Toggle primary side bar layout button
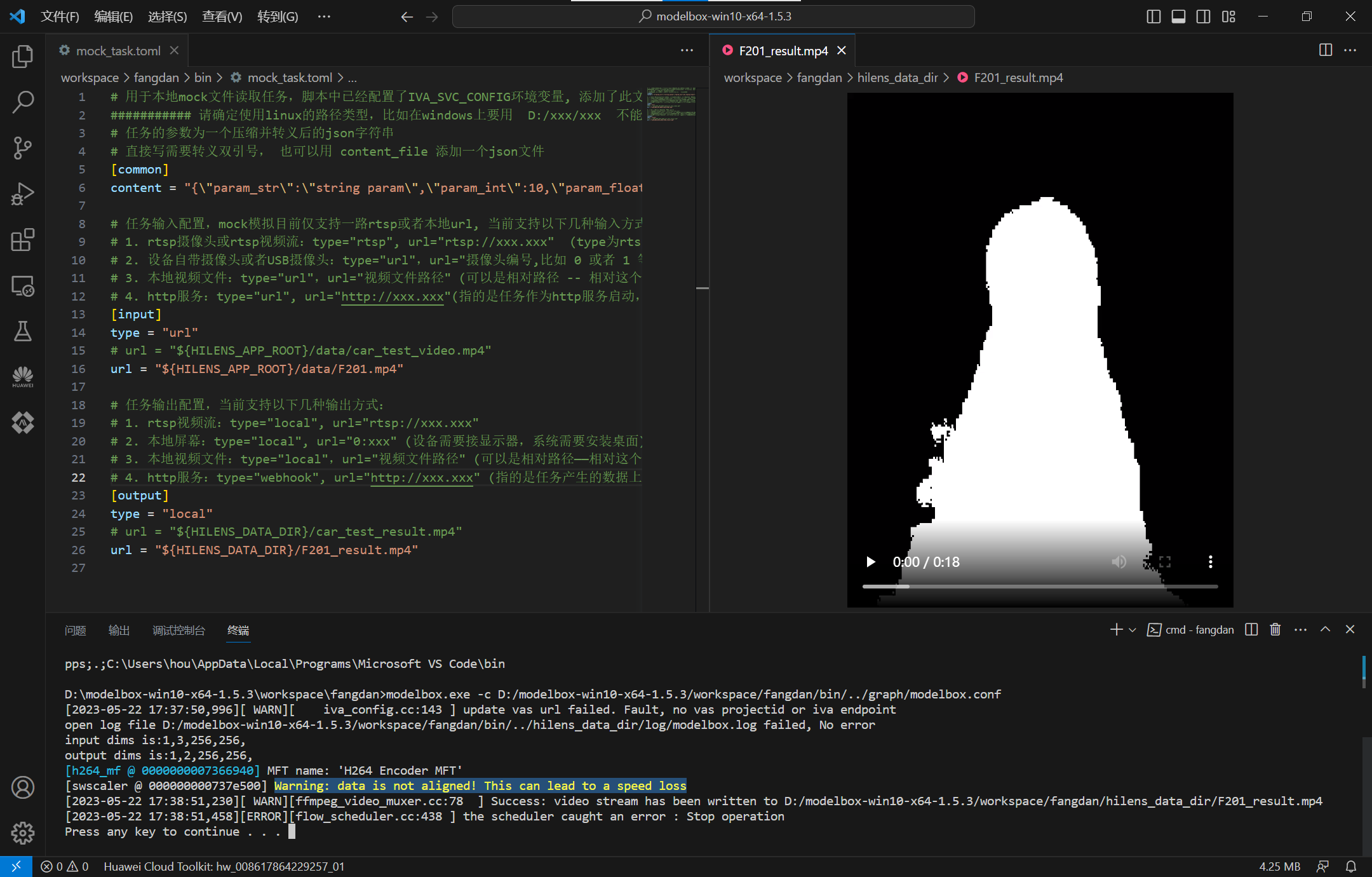The height and width of the screenshot is (877, 1372). pos(1153,17)
